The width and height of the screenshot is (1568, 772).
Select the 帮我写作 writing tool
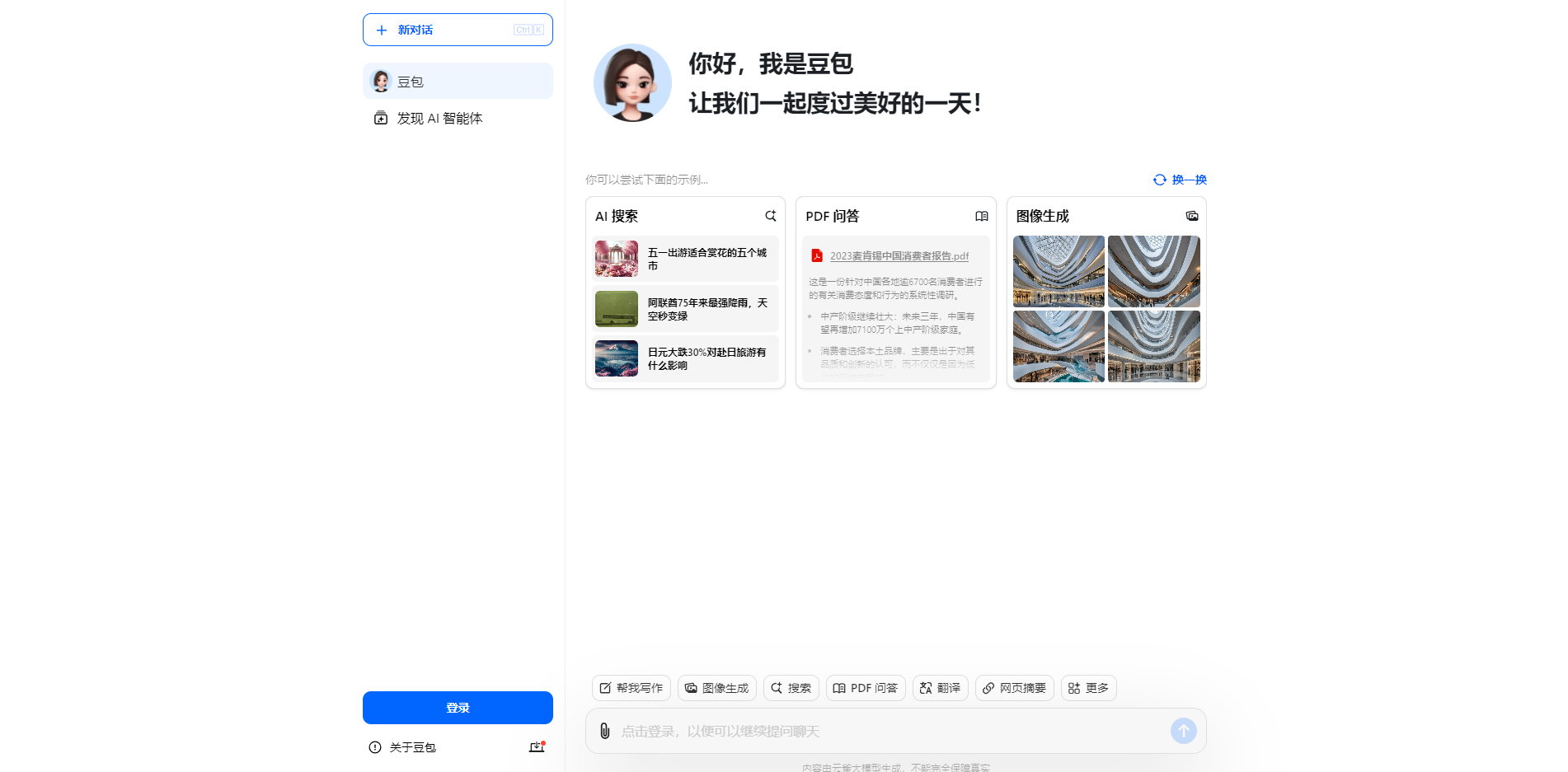coord(631,688)
